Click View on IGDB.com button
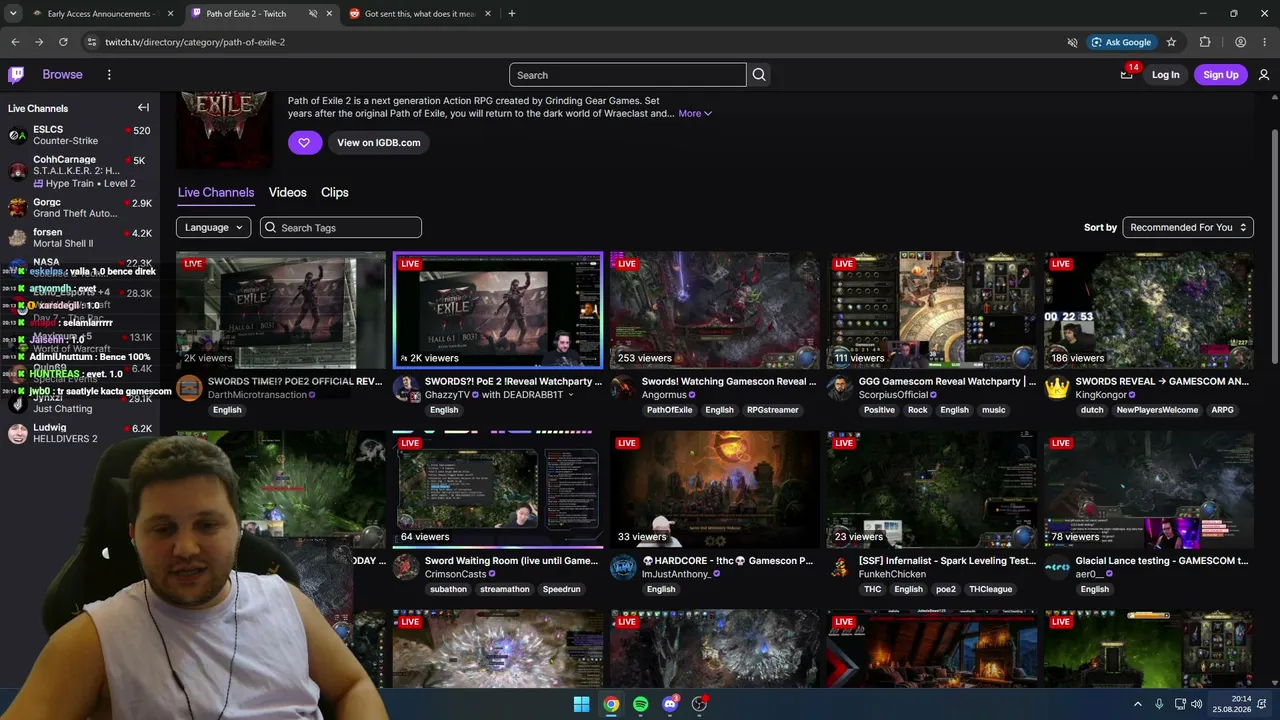1280x720 pixels. point(378,143)
